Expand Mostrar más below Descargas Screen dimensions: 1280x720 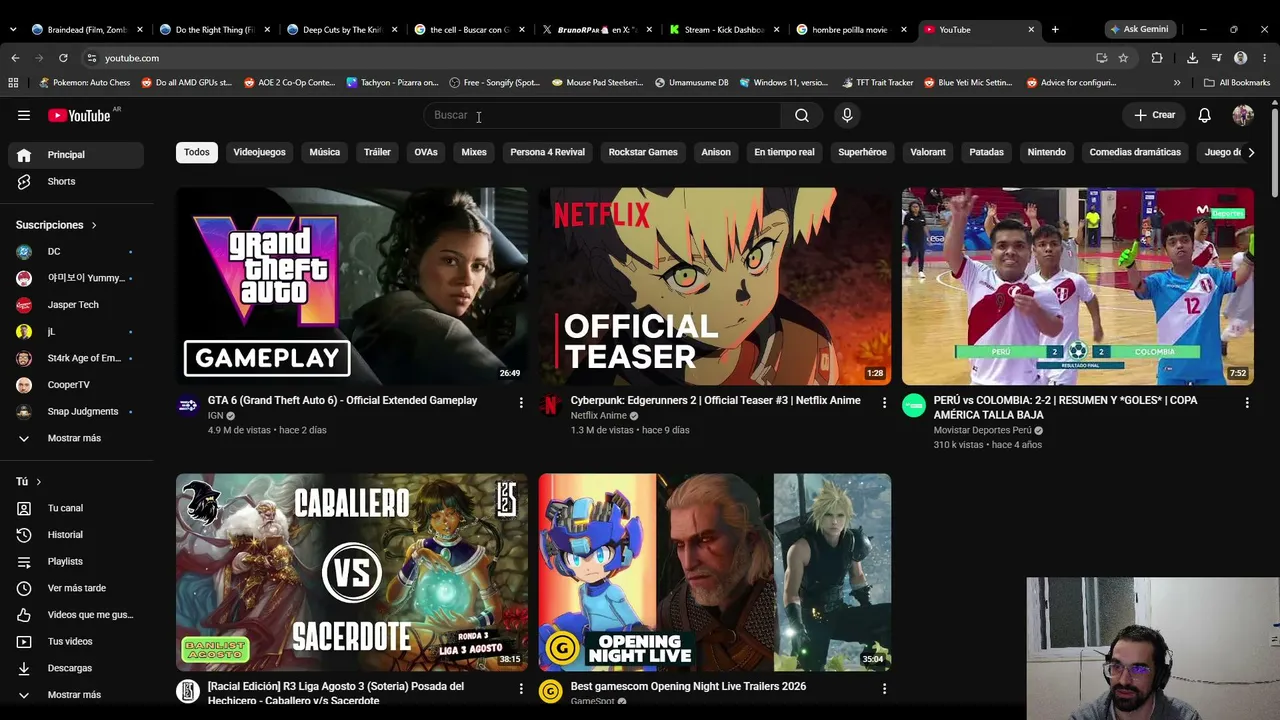pyautogui.click(x=76, y=695)
